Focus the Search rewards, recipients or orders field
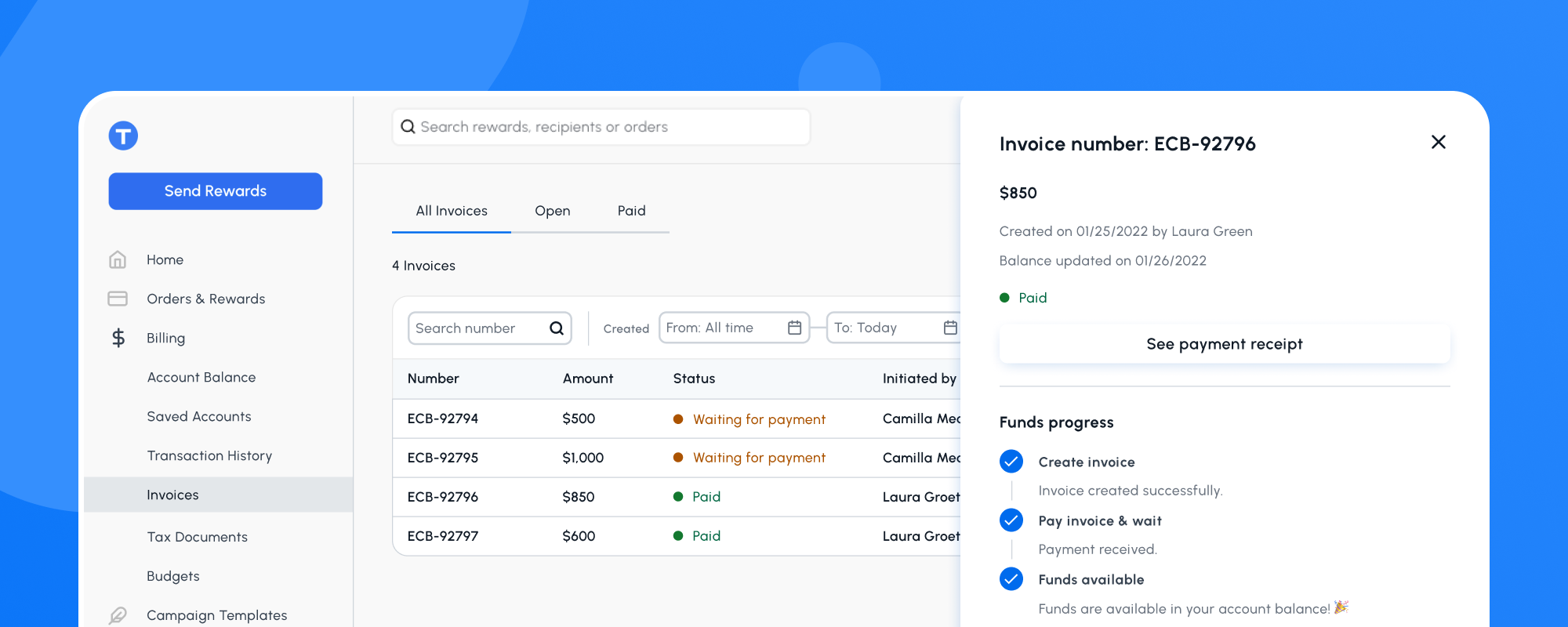The width and height of the screenshot is (1568, 627). coord(601,127)
